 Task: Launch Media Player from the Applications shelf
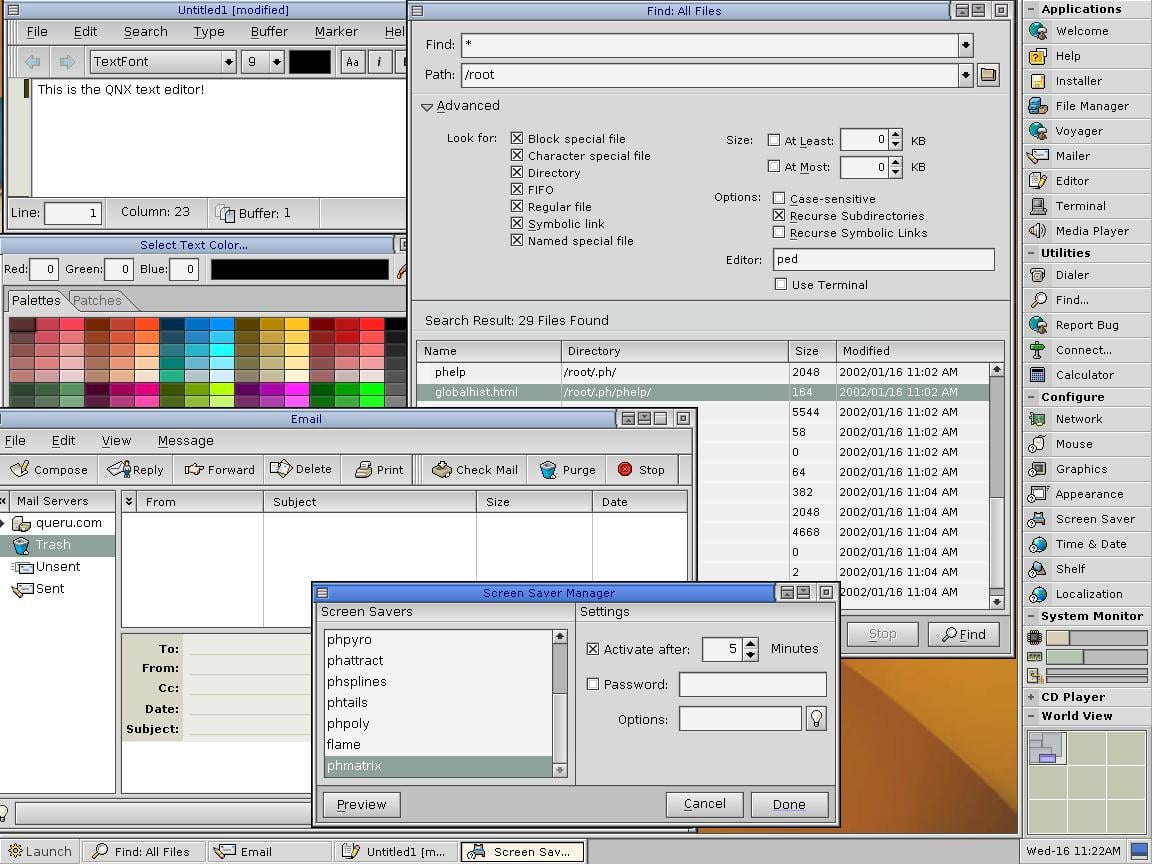[1091, 231]
